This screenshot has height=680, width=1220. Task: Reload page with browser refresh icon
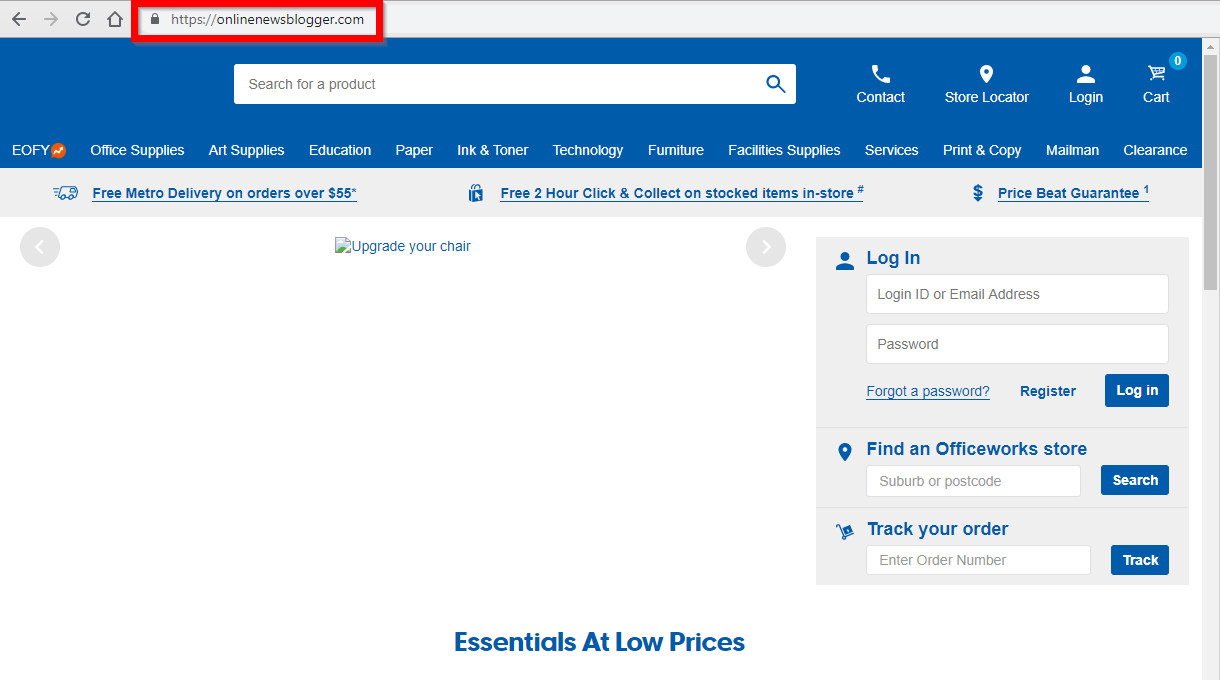pyautogui.click(x=83, y=19)
